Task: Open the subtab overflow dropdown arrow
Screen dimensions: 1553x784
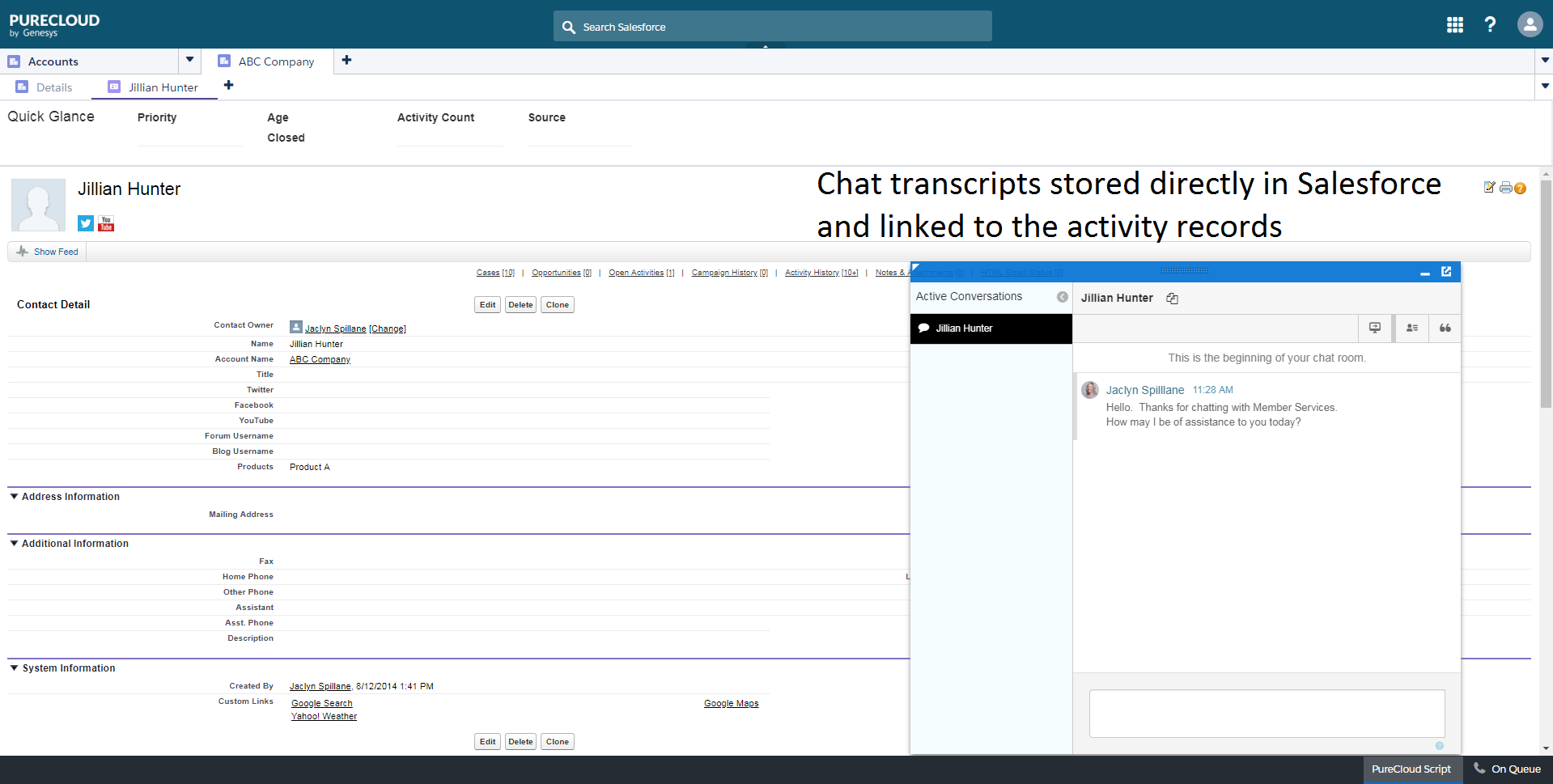Action: pos(1544,86)
